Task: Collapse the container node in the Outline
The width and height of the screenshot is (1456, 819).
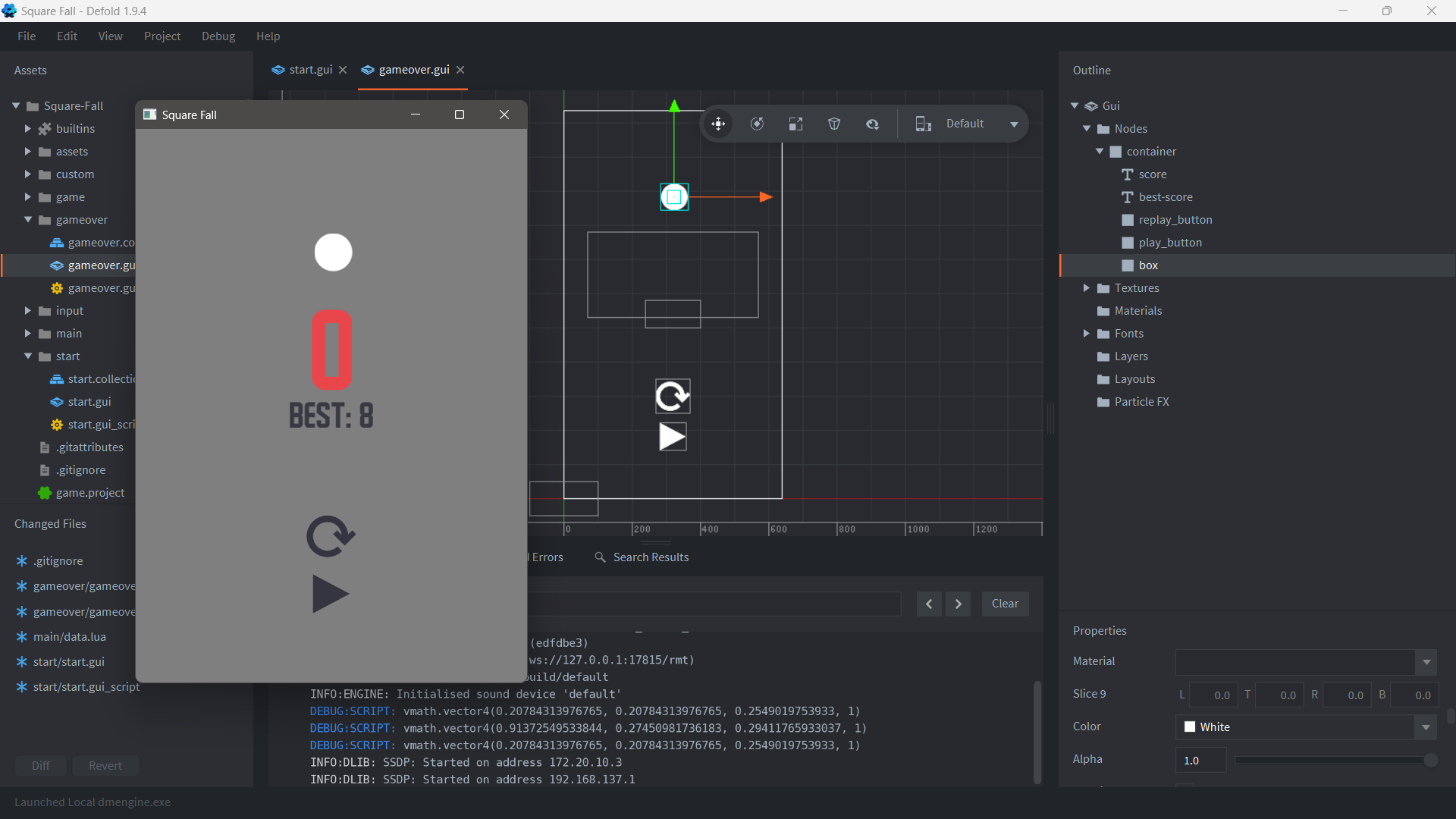Action: (x=1100, y=152)
